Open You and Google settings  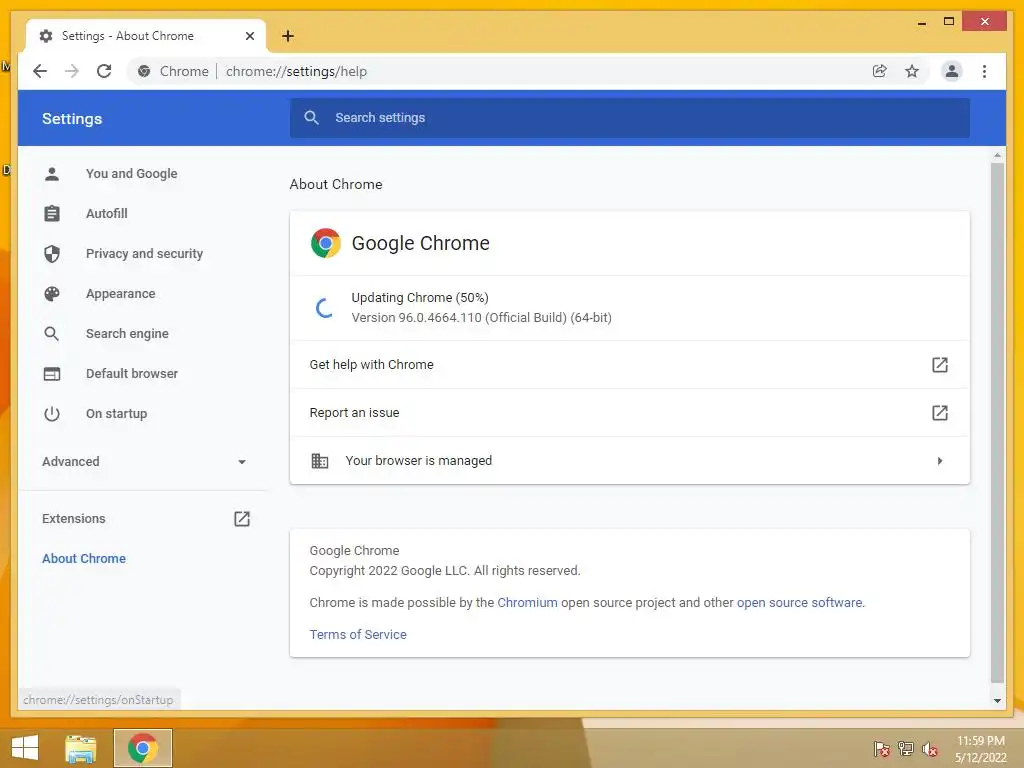[131, 174]
